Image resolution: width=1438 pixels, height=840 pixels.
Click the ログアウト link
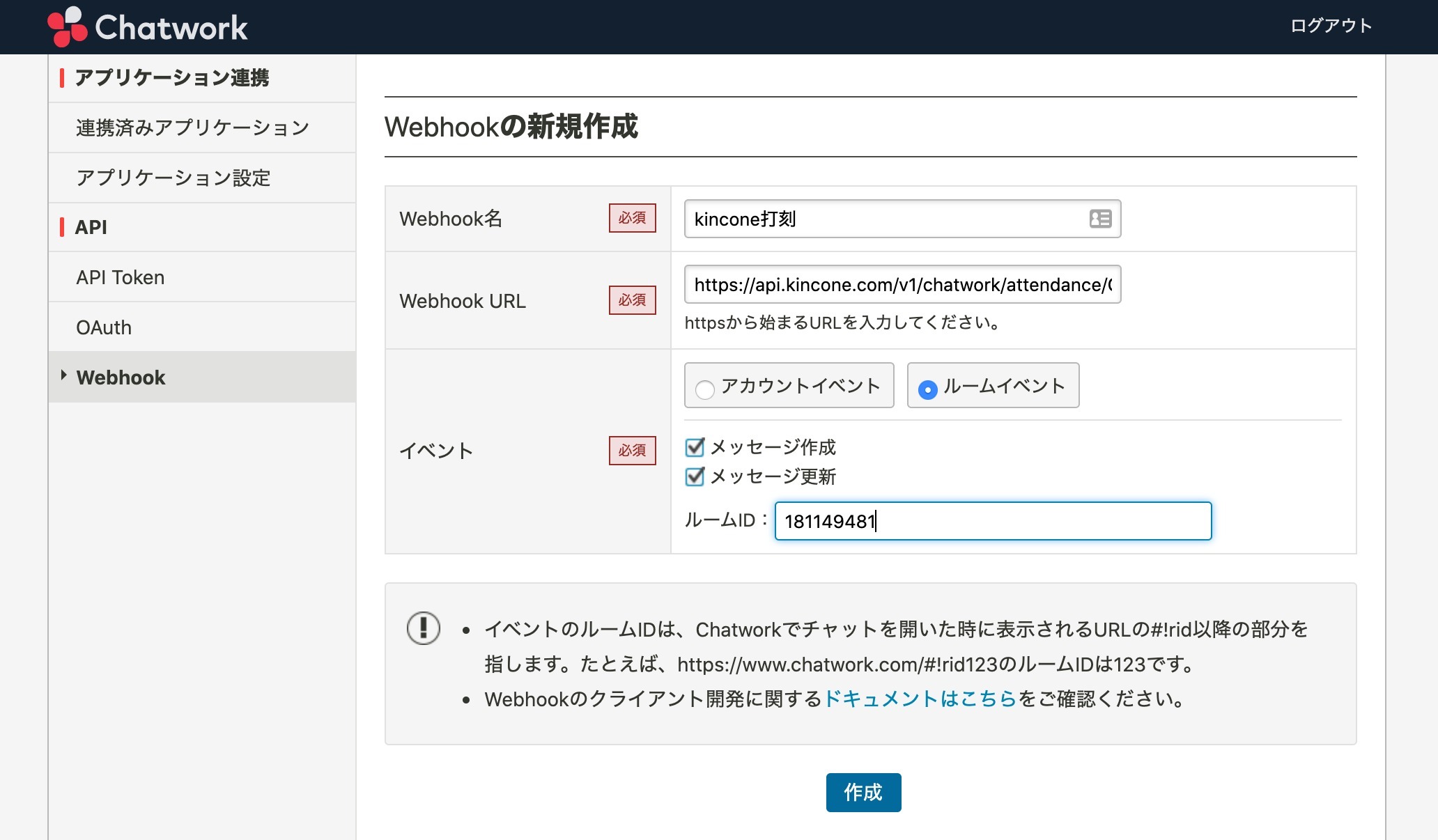click(x=1331, y=26)
